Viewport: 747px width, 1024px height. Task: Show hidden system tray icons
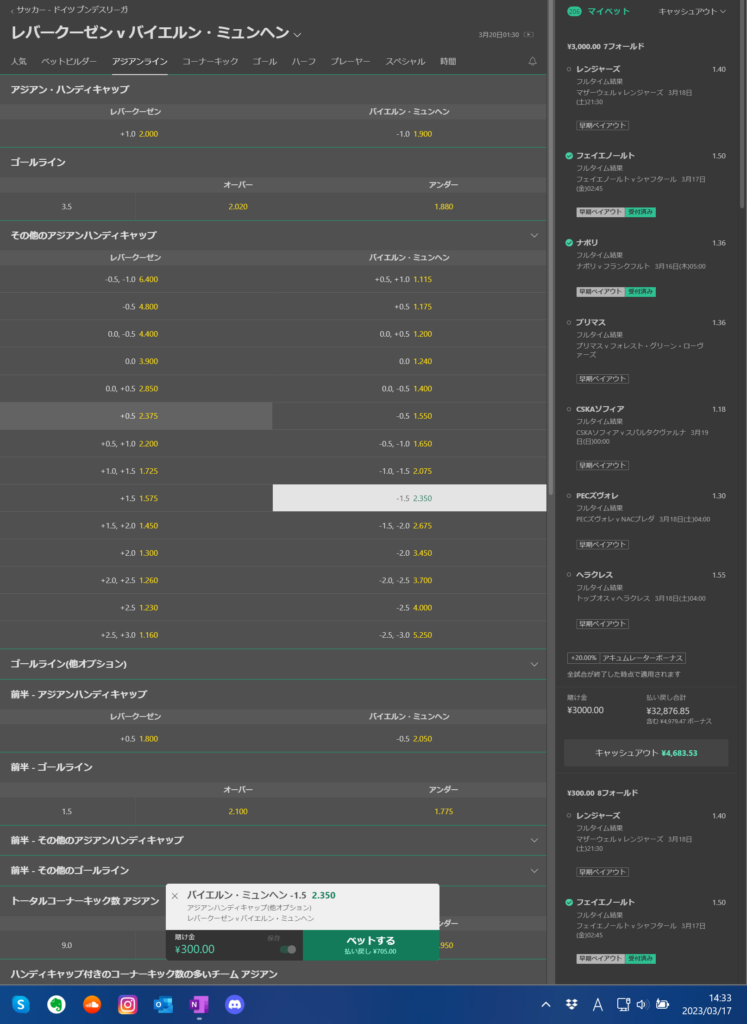(546, 1004)
